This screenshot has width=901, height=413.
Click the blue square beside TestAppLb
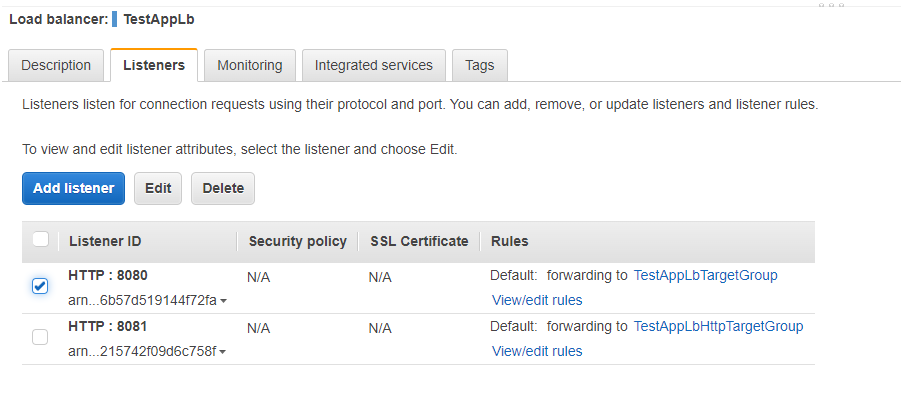(115, 19)
